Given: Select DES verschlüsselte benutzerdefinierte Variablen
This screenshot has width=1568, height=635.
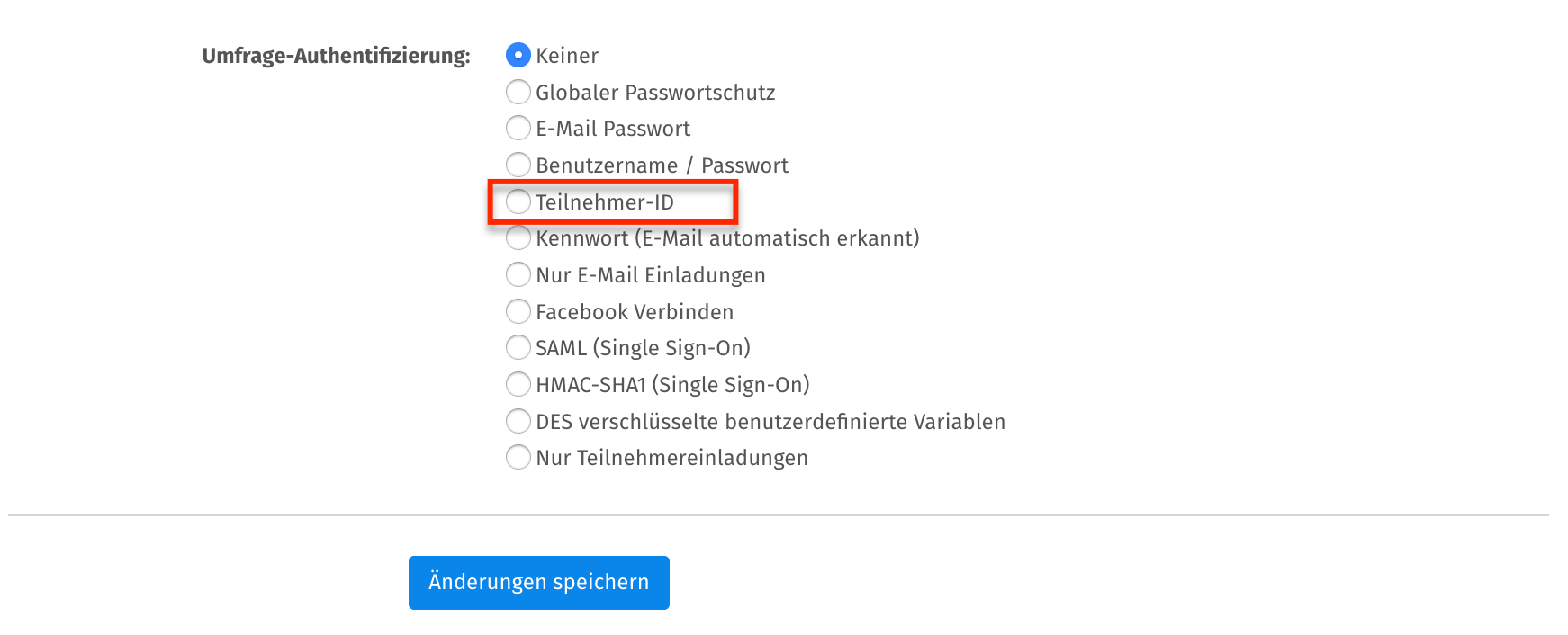Looking at the screenshot, I should click(x=518, y=421).
